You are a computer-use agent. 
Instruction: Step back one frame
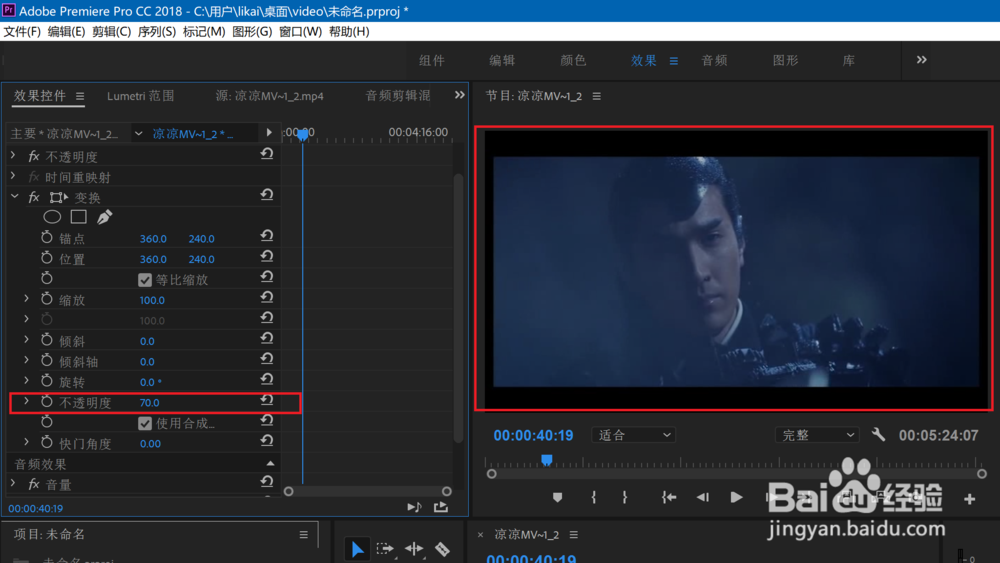(x=702, y=497)
